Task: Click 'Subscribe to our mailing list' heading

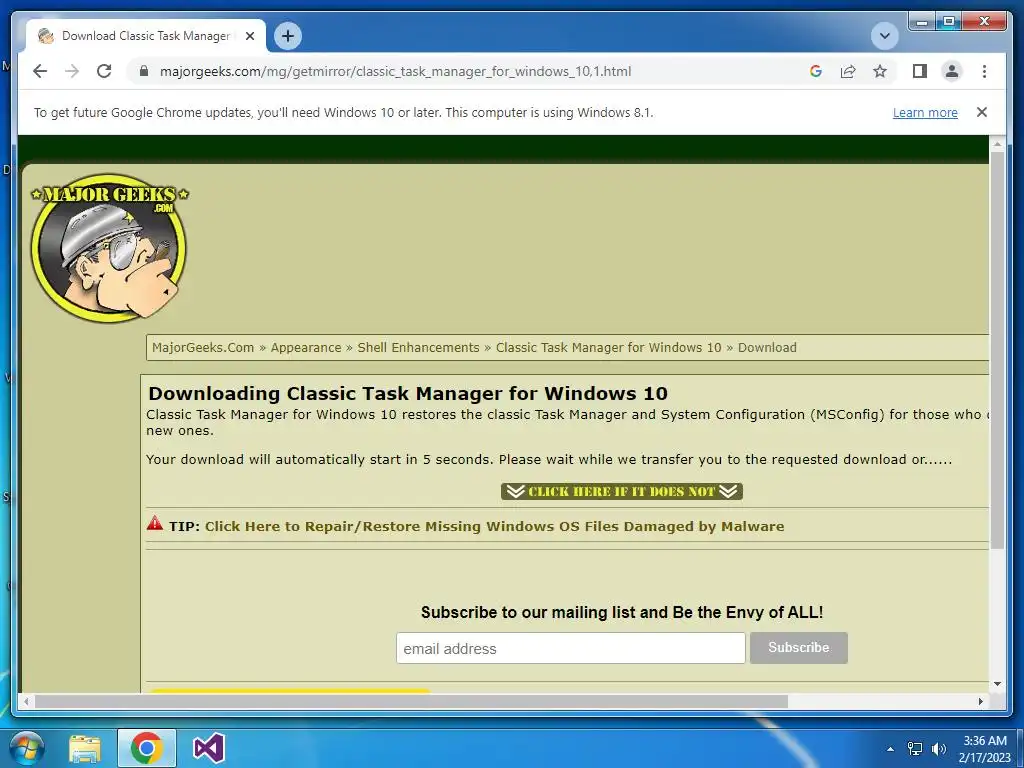Action: point(622,613)
